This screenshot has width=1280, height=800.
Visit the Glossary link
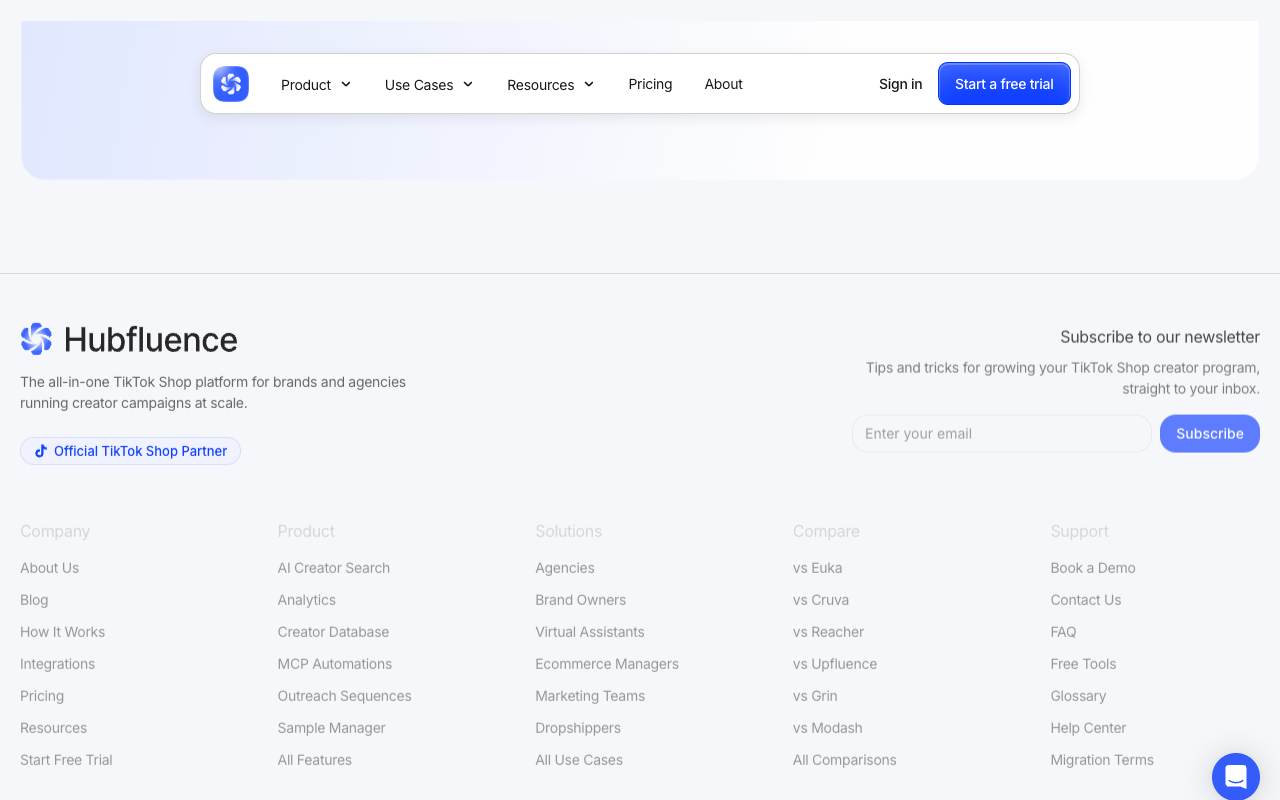tap(1079, 696)
